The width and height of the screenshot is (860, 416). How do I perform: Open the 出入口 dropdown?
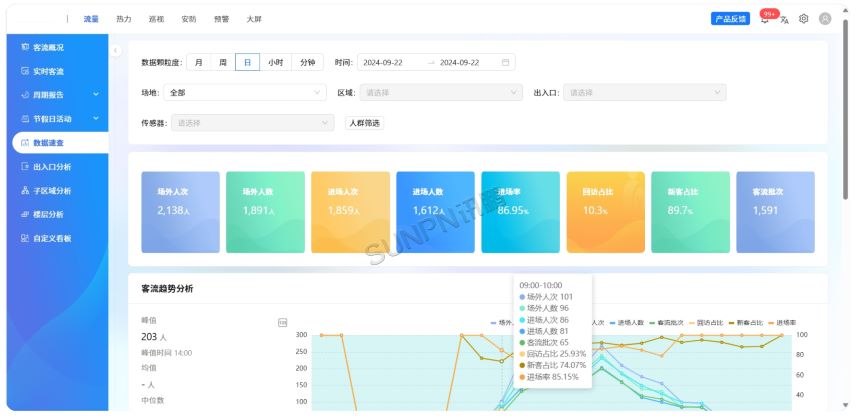pyautogui.click(x=645, y=93)
